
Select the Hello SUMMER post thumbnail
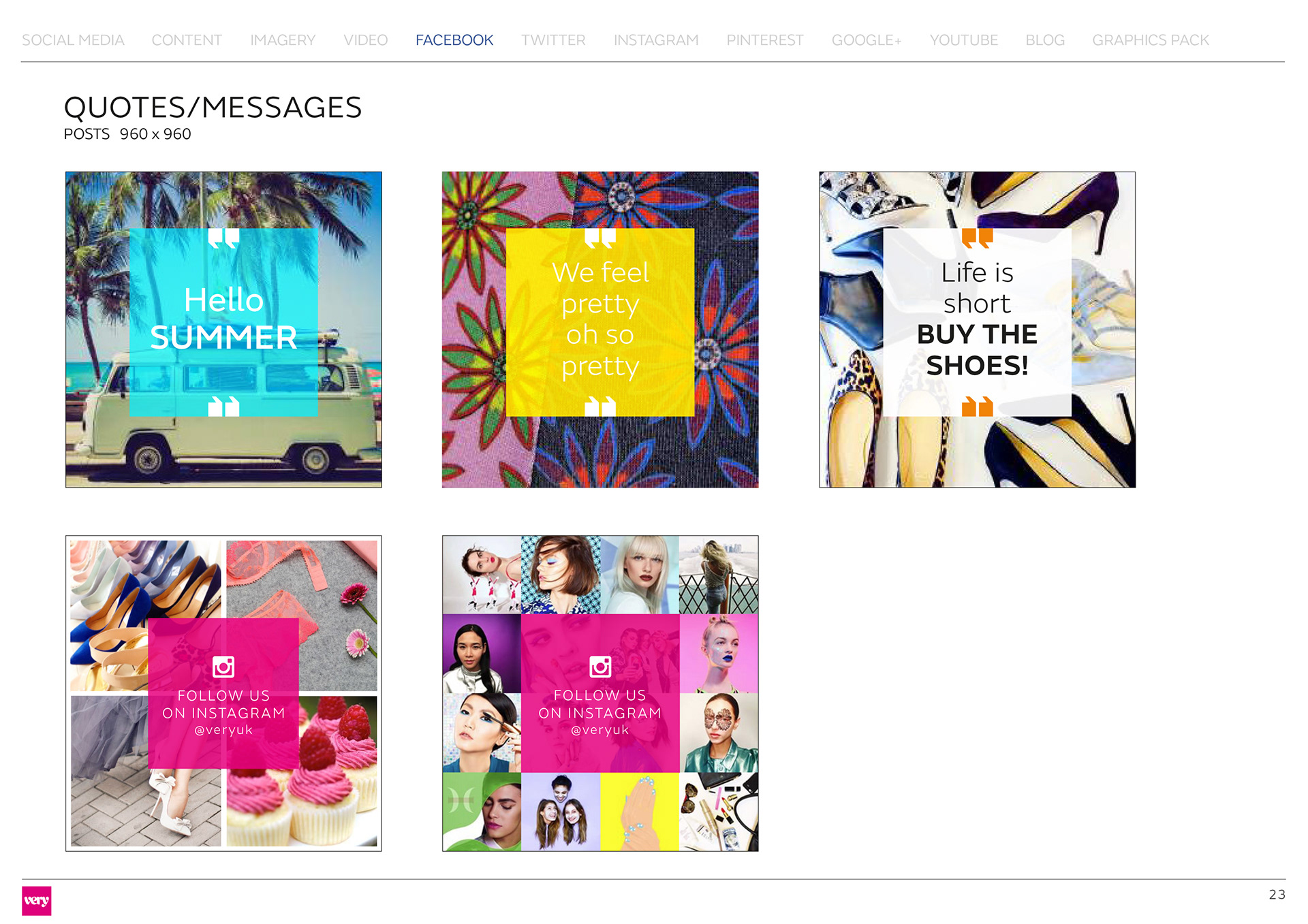pyautogui.click(x=223, y=330)
